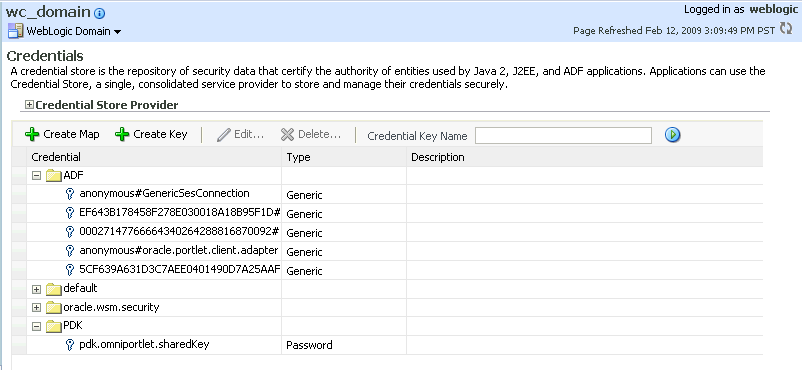The width and height of the screenshot is (802, 370).
Task: Collapse the ADF credential map
Action: [36, 176]
